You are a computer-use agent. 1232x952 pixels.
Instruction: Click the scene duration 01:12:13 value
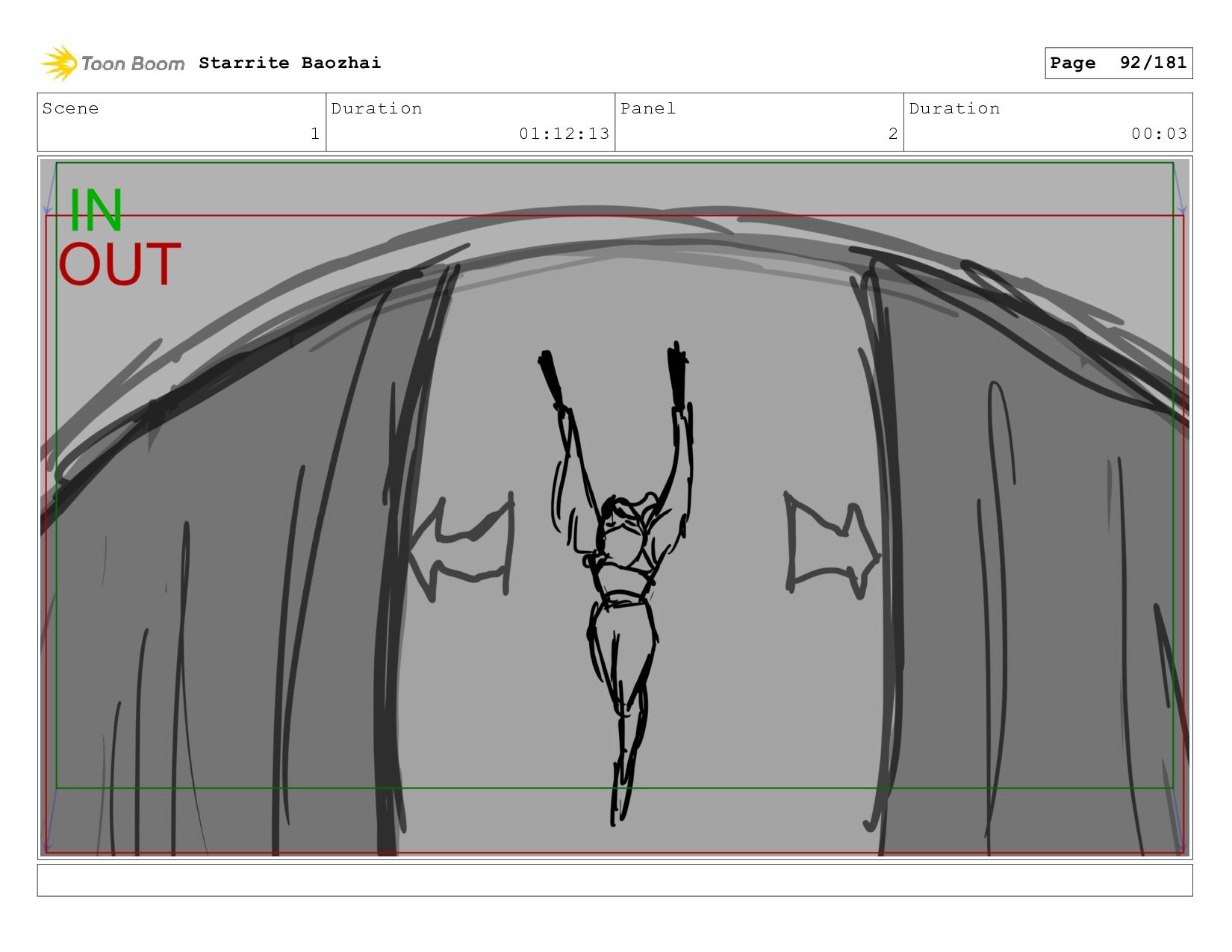(x=564, y=134)
